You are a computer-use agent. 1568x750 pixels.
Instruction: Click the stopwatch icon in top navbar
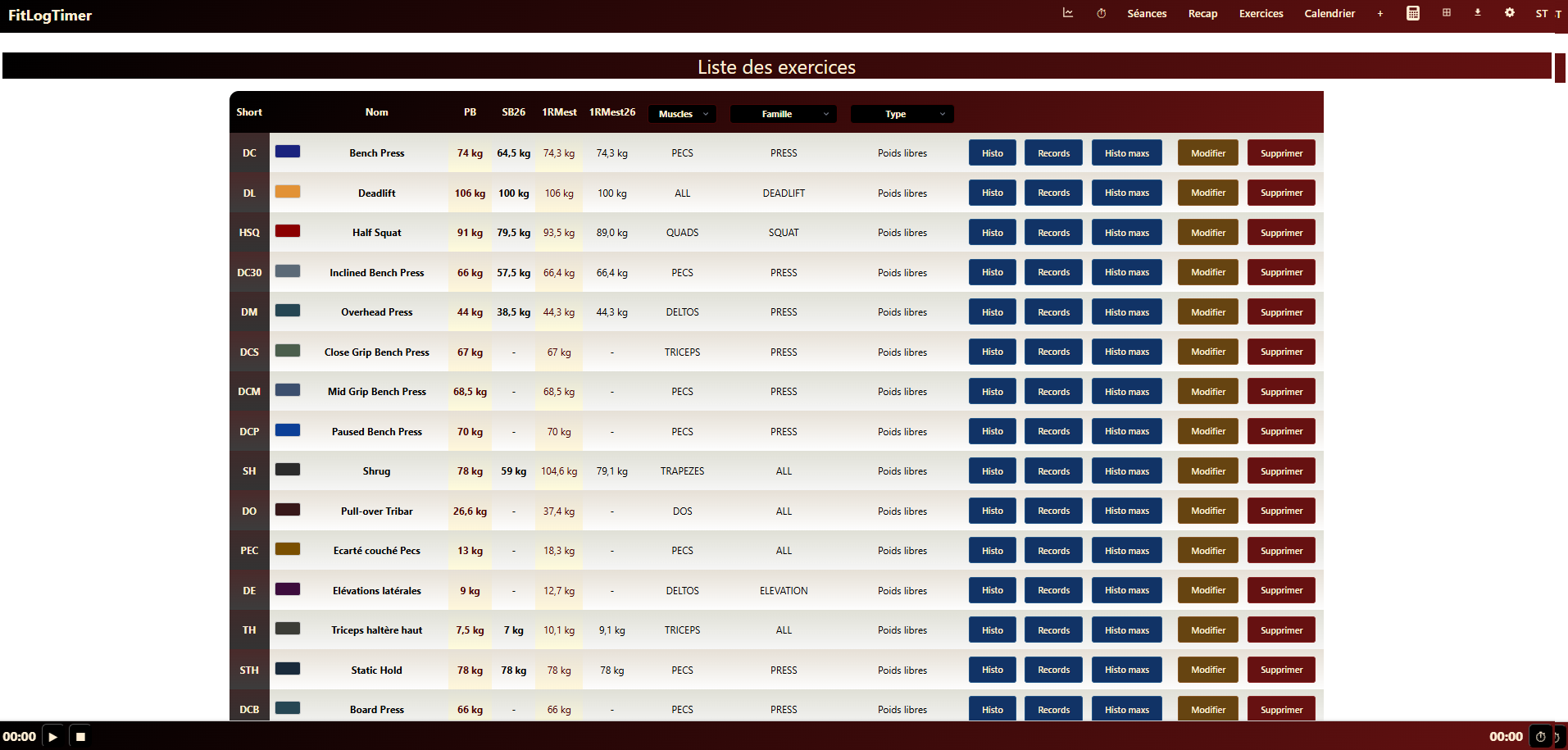pyautogui.click(x=1102, y=13)
